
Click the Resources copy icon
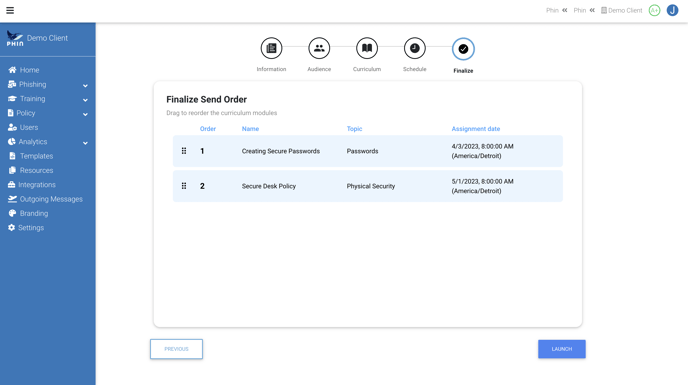(x=12, y=170)
